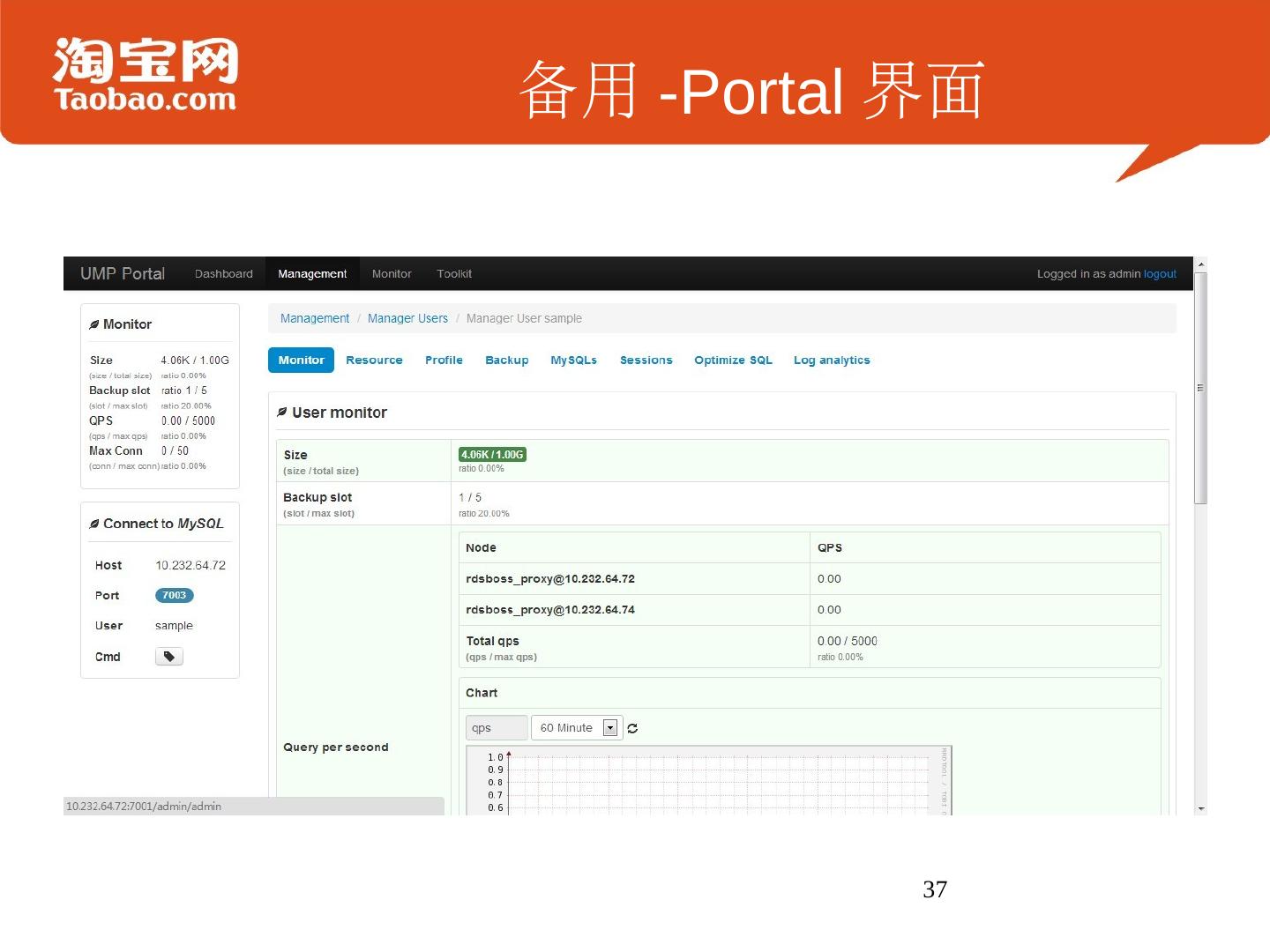This screenshot has height=952, width=1270.
Task: Click the logout link
Action: [x=1160, y=274]
